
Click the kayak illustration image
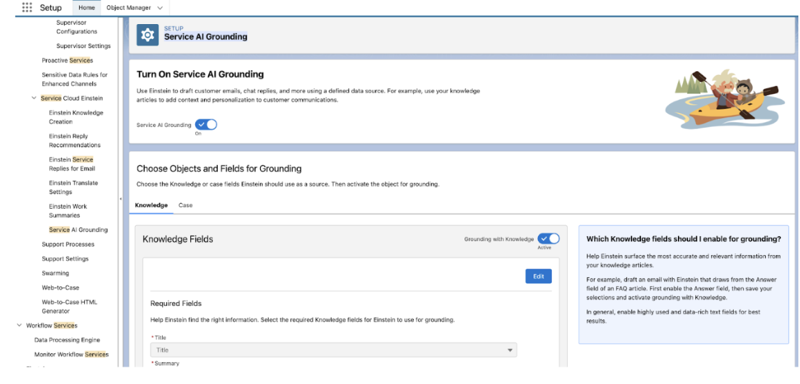point(724,99)
